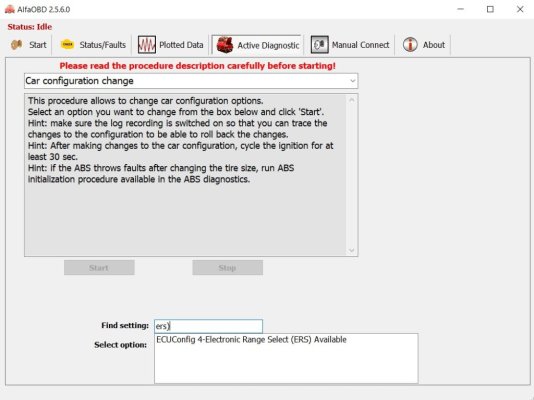Open the About tab
This screenshot has width=534, height=400.
[434, 45]
